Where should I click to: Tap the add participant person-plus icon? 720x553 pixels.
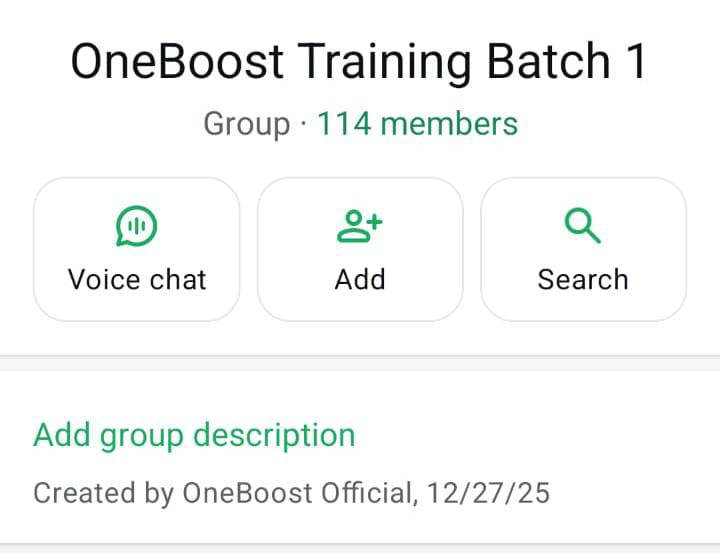360,226
